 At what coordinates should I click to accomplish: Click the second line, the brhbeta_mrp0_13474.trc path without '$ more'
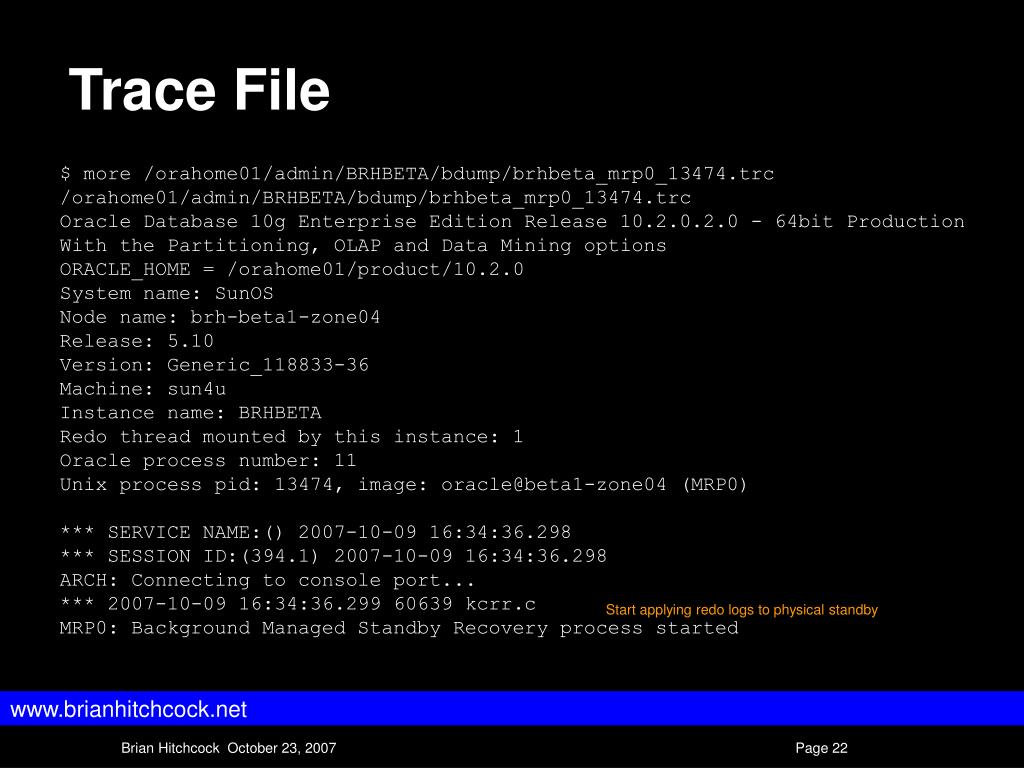point(375,197)
